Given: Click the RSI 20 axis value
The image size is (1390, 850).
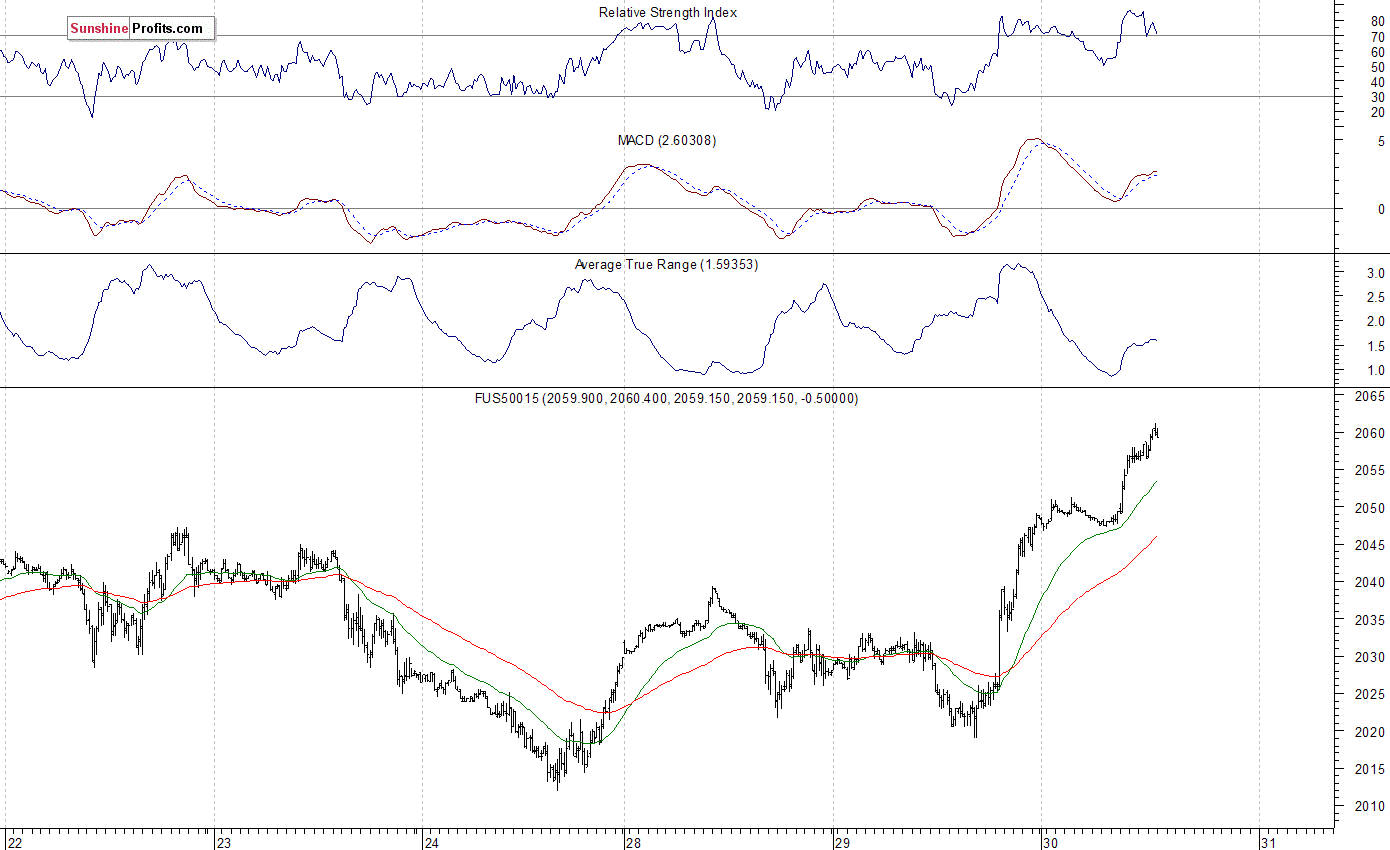Looking at the screenshot, I should (x=1378, y=112).
